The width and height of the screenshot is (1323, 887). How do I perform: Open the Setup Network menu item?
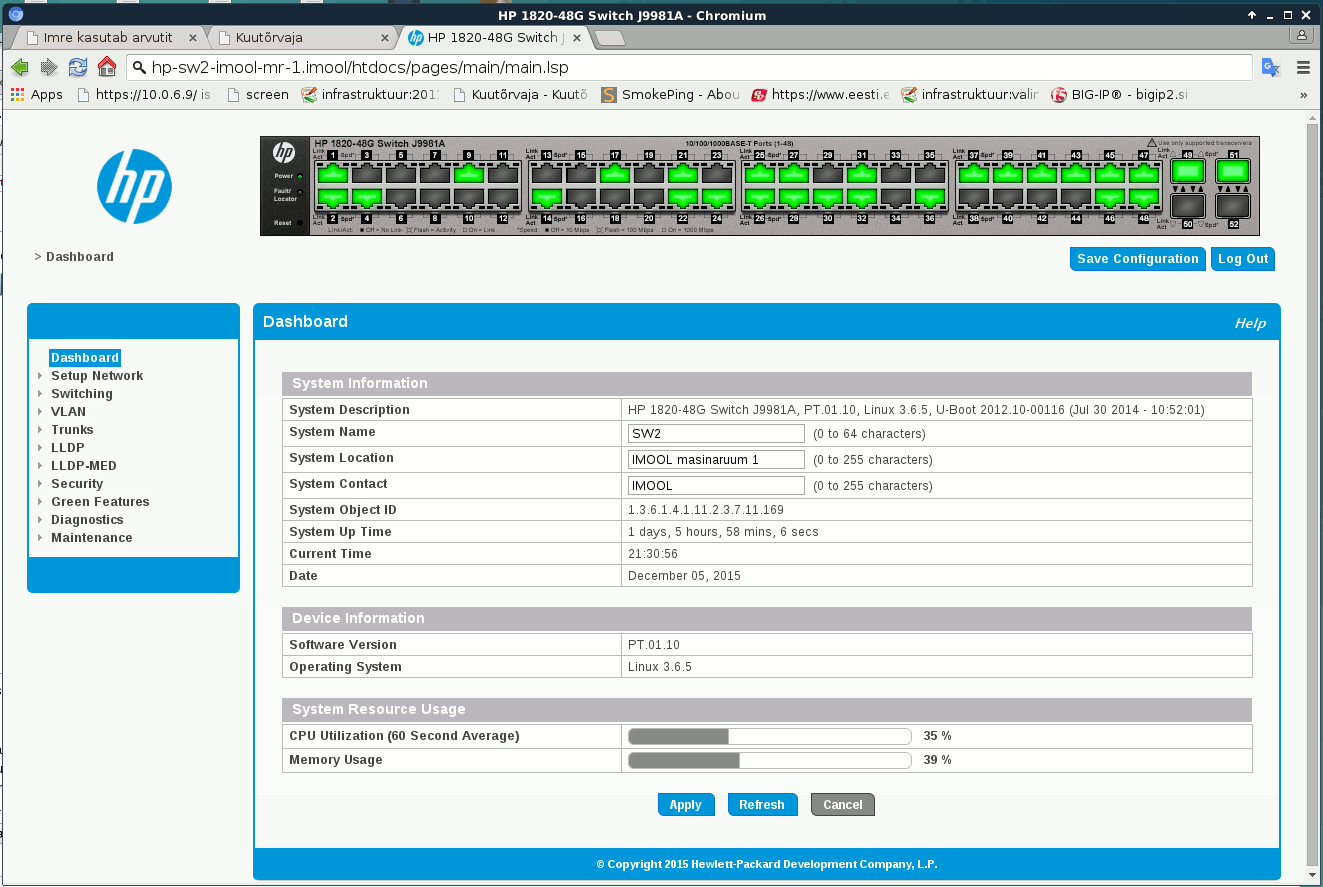pos(97,376)
